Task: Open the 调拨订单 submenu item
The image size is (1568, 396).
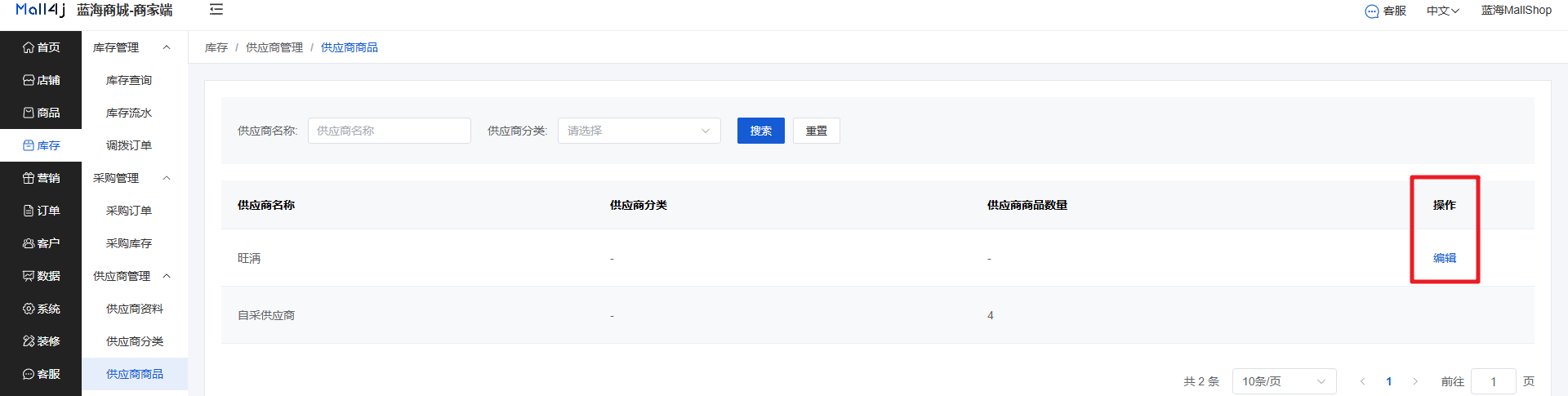Action: click(135, 145)
